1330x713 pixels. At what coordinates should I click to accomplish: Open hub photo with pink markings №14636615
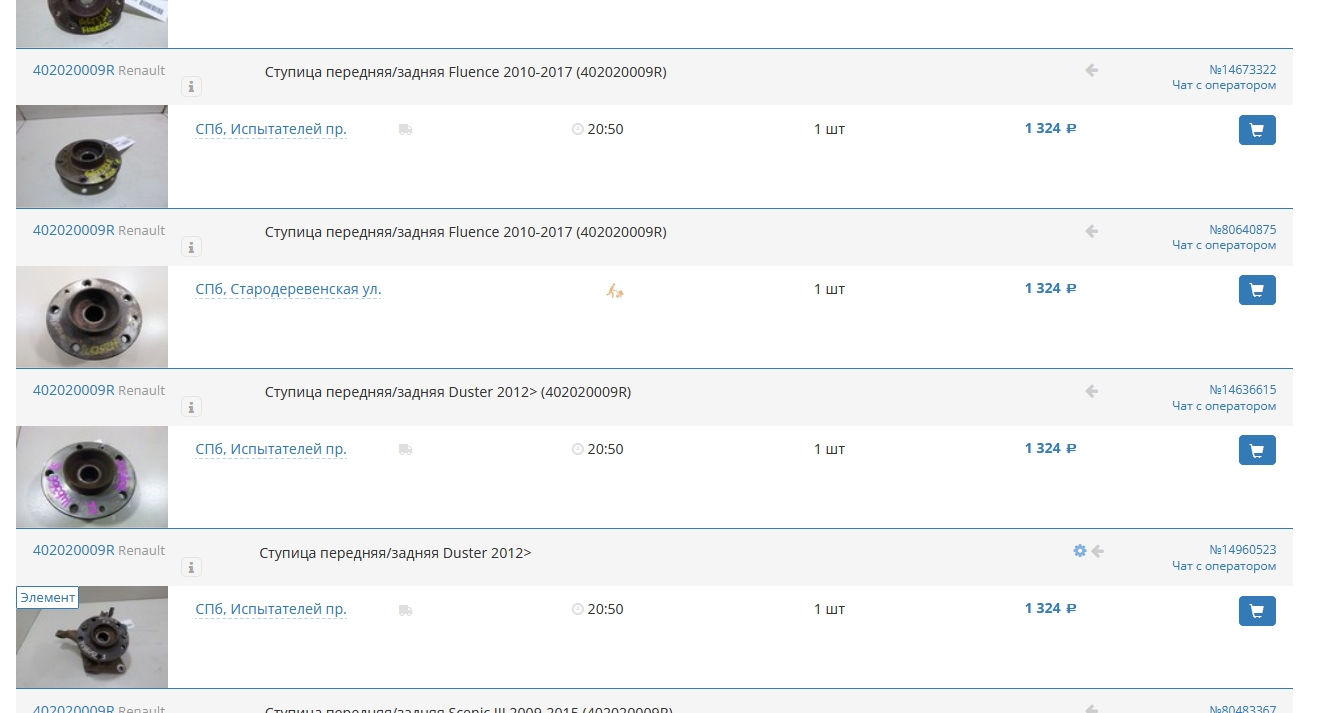point(92,476)
